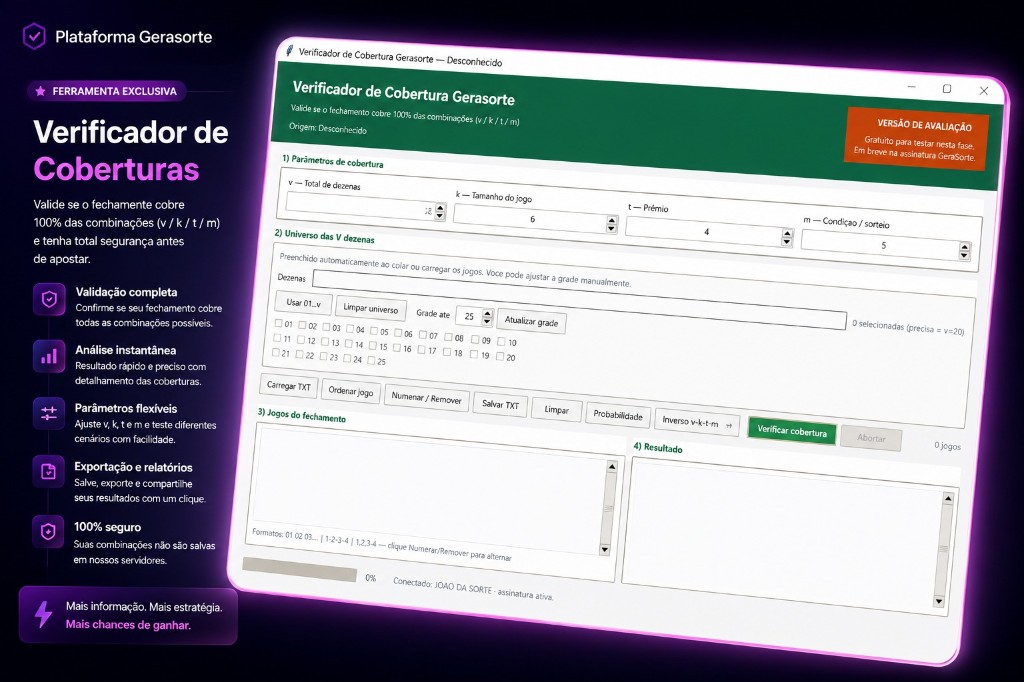Viewport: 1024px width, 682px height.
Task: Click Salvar TXT button
Action: [500, 404]
